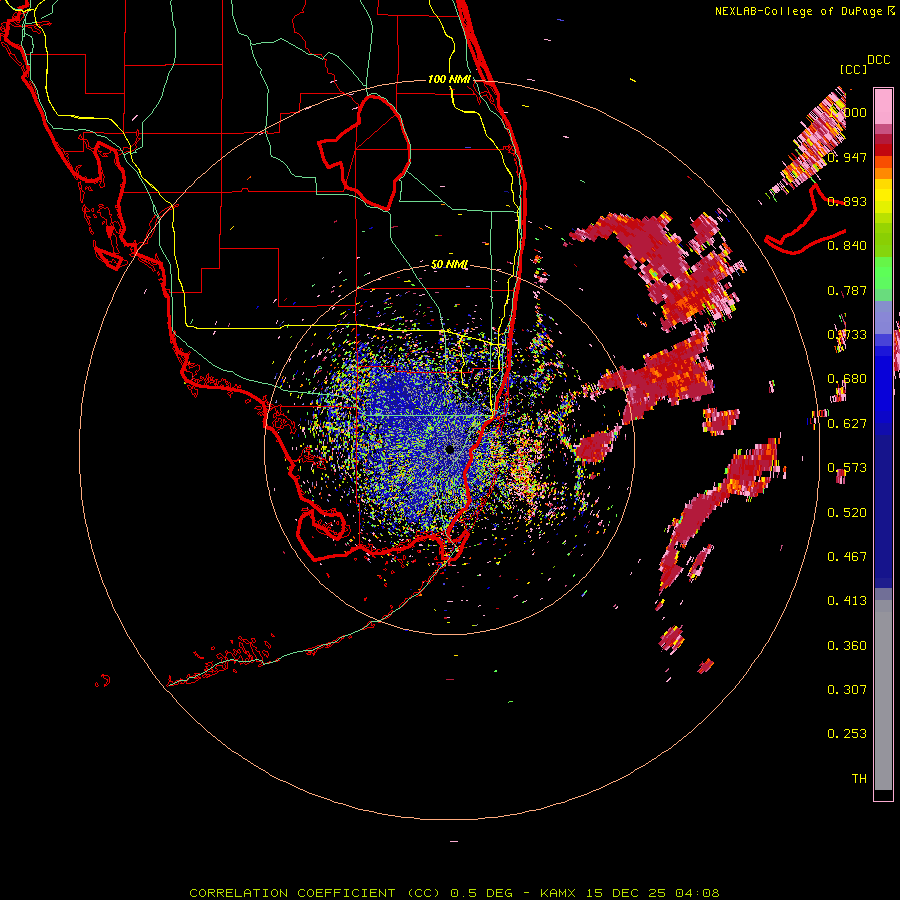Screen dimensions: 900x900
Task: Click the 0.413 legend value
Action: [x=847, y=601]
